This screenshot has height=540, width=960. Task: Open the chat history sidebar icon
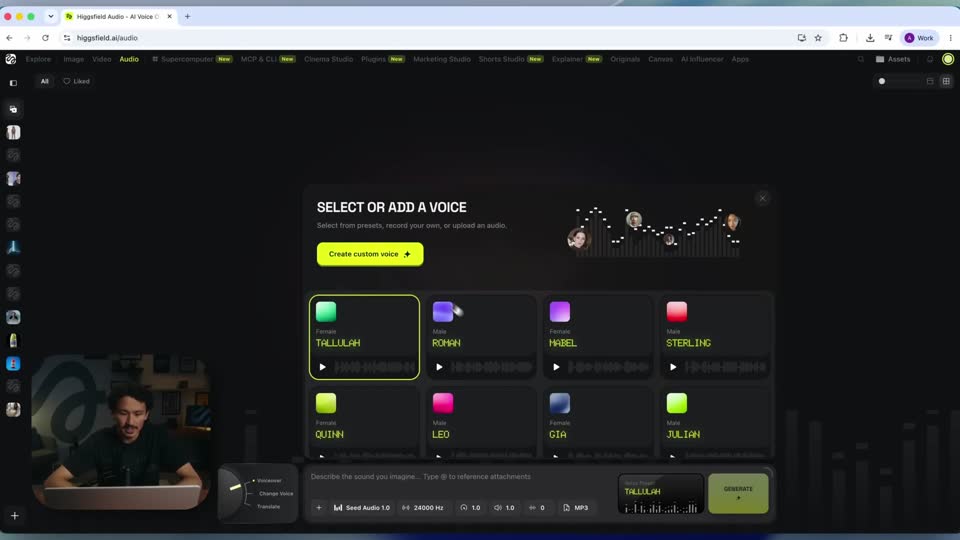click(13, 109)
